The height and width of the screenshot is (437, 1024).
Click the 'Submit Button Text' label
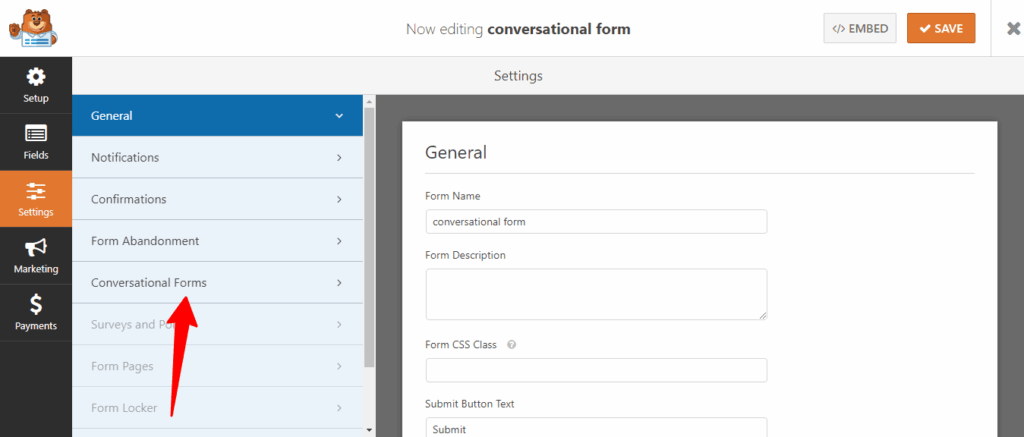tap(470, 404)
